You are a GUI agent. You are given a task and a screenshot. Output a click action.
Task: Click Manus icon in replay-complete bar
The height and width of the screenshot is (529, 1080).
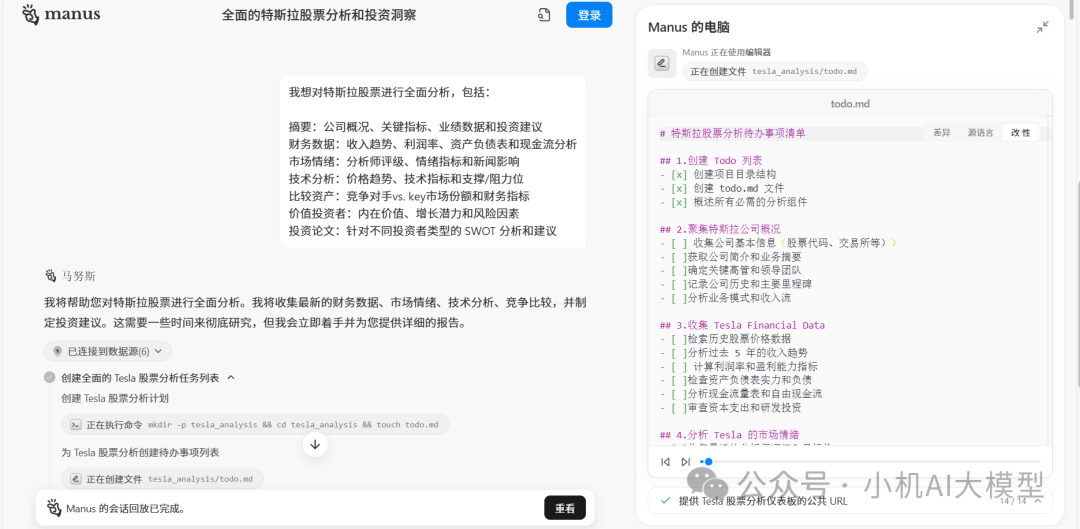tap(54, 508)
